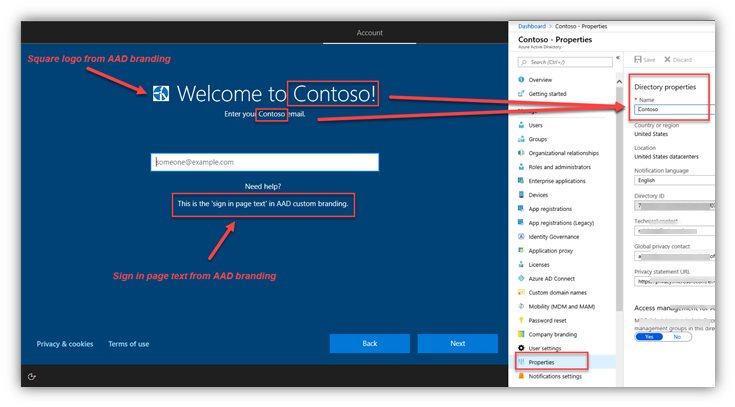The image size is (735, 407).
Task: Open the Notification language dropdown
Action: [x=675, y=181]
